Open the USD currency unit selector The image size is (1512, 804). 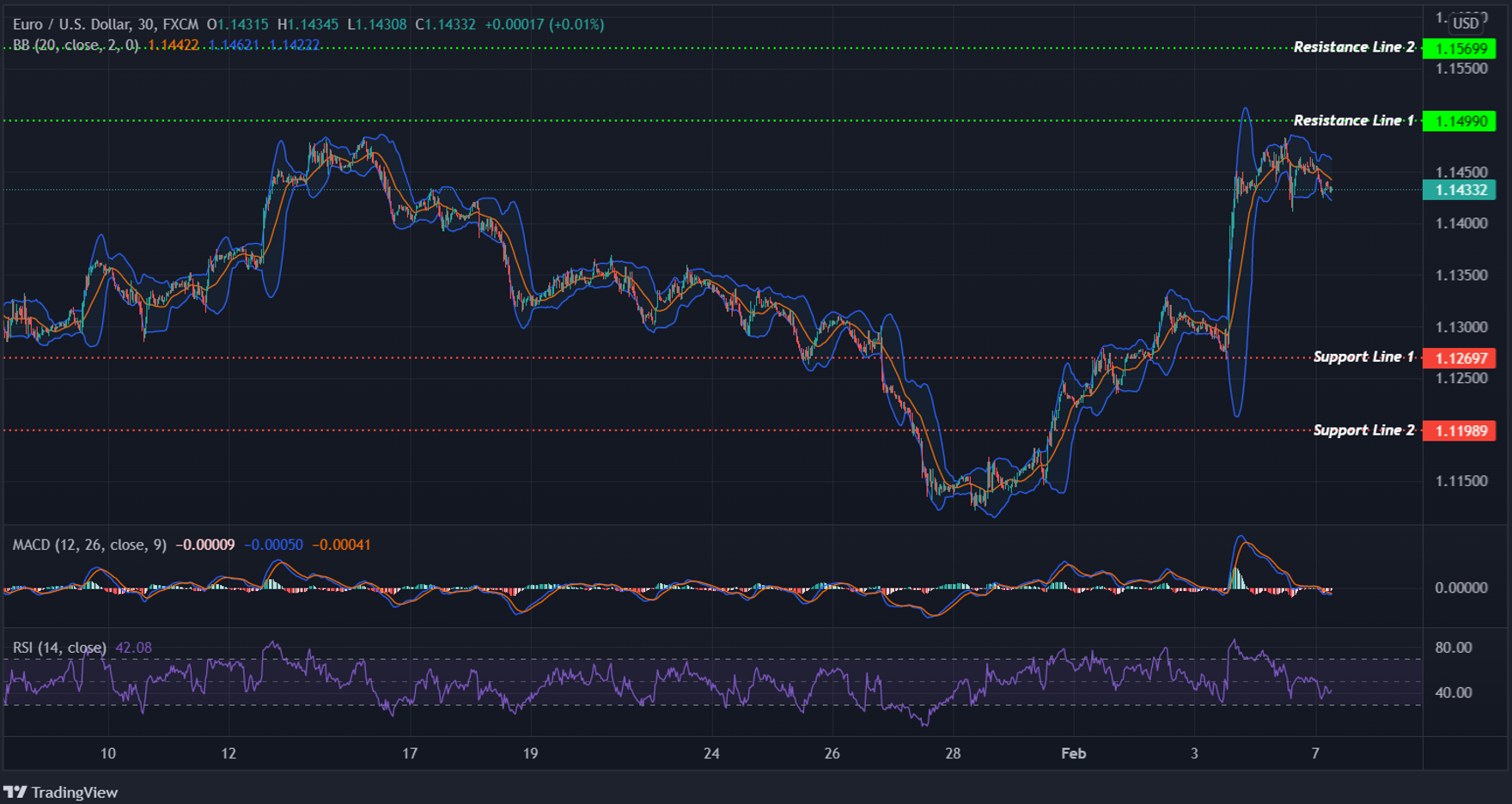coord(1466,23)
